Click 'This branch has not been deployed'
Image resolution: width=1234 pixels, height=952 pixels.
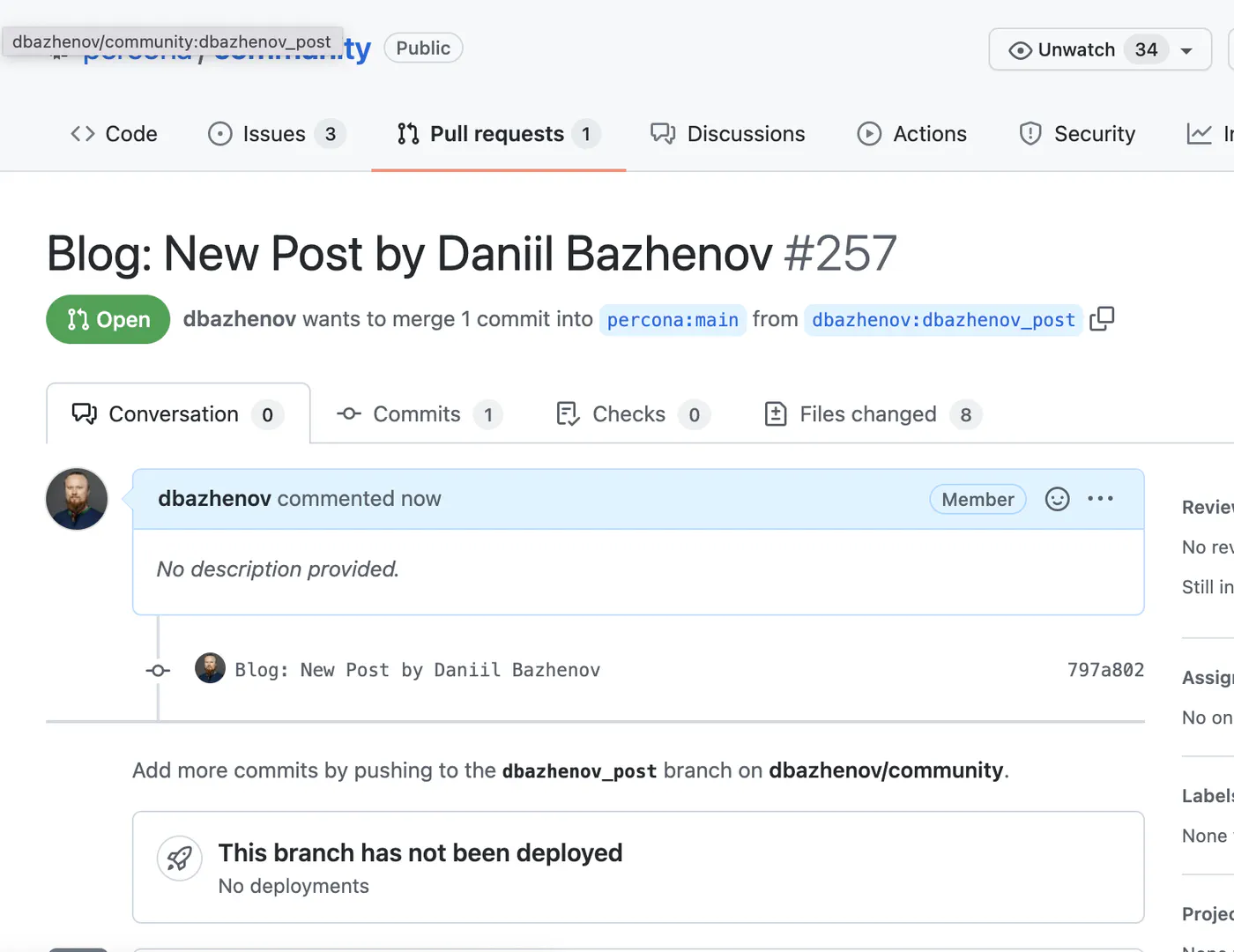(420, 853)
